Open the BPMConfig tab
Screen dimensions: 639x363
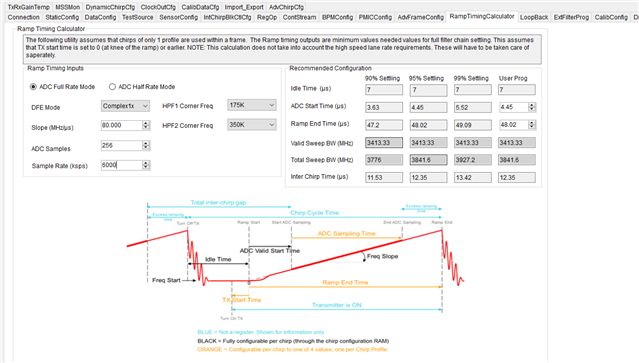(x=337, y=17)
